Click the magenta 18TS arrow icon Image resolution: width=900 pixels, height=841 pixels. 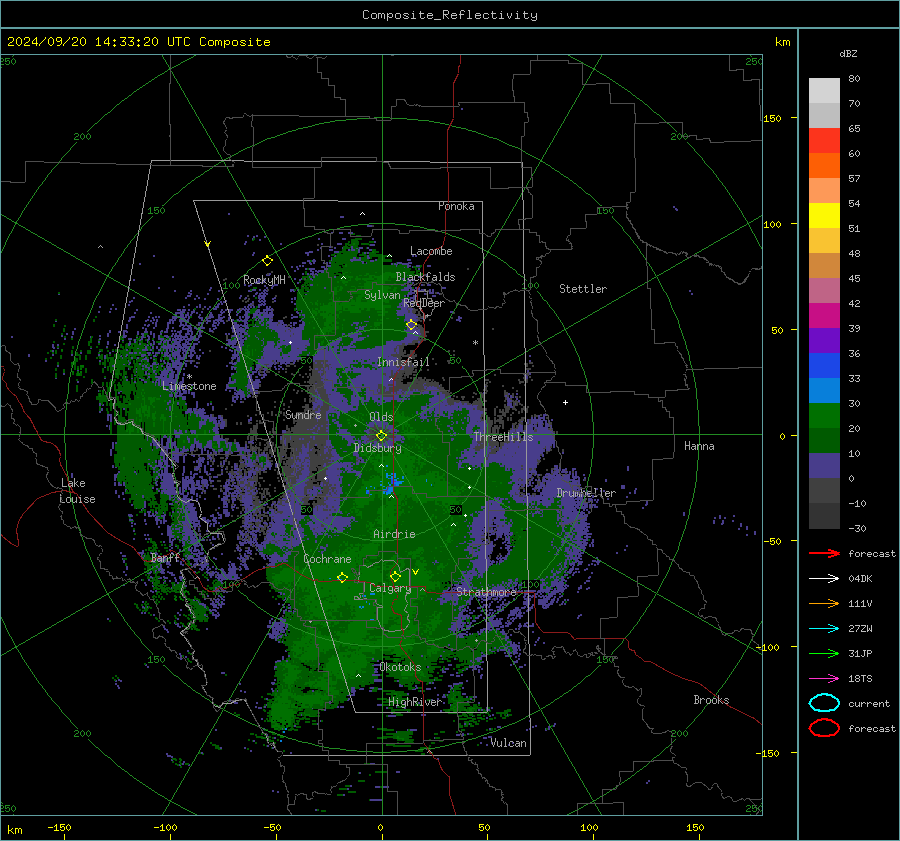824,679
